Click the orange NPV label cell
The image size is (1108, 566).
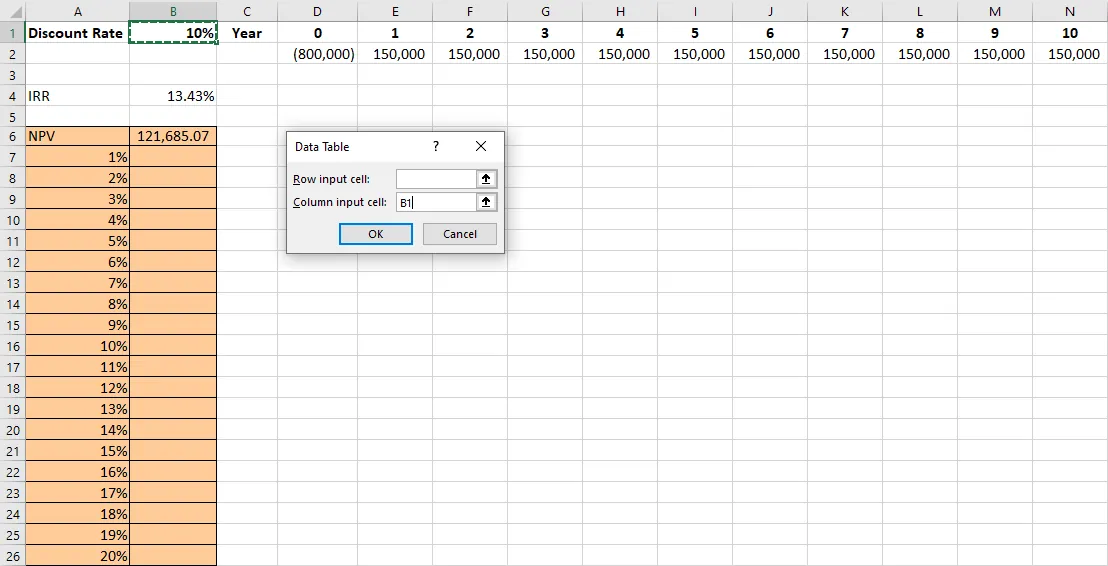point(77,136)
